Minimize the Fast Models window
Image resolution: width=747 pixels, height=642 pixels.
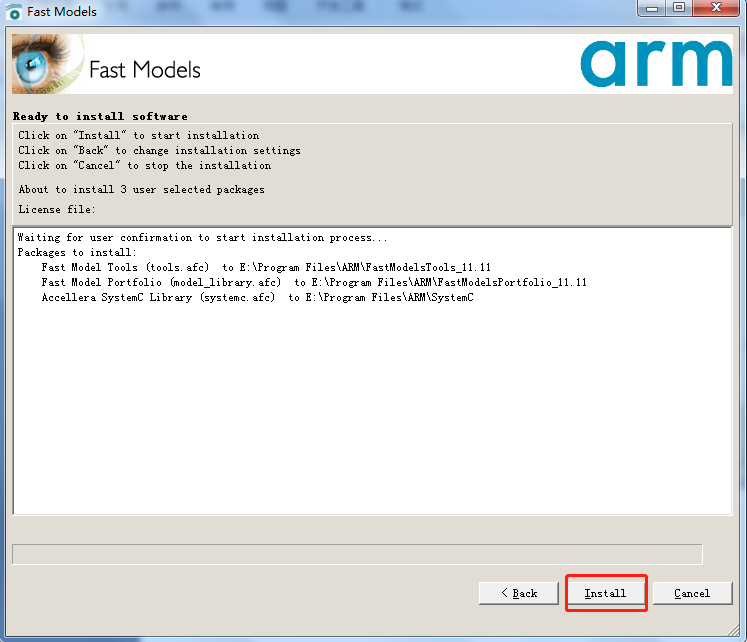point(652,8)
